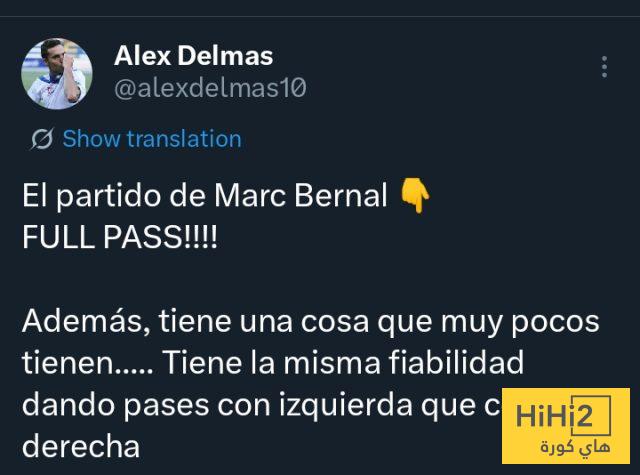Click the 'muy pocos' words in tweet
The width and height of the screenshot is (640, 475).
click(520, 323)
